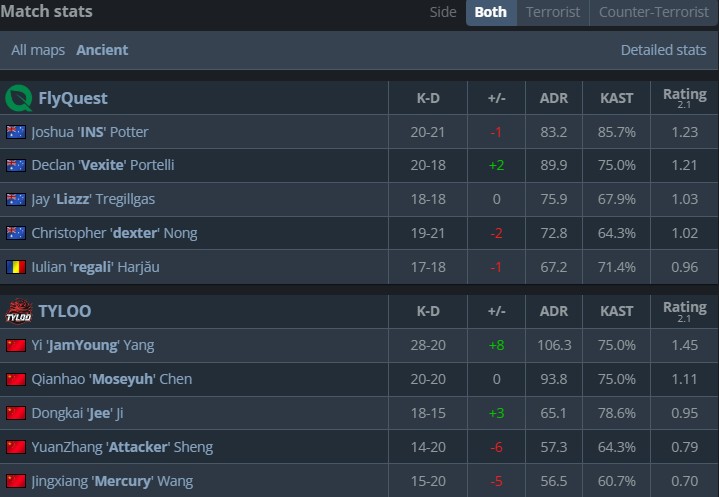Open the Detailed stats link
Screen dimensions: 719x497
(663, 50)
